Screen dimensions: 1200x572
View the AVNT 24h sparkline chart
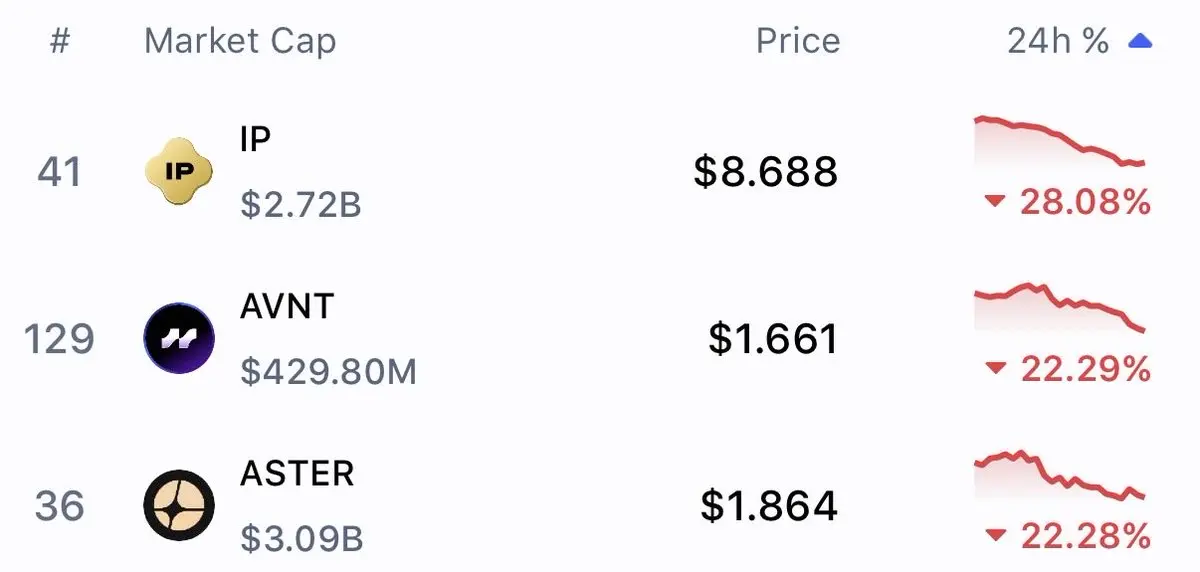(x=1060, y=309)
